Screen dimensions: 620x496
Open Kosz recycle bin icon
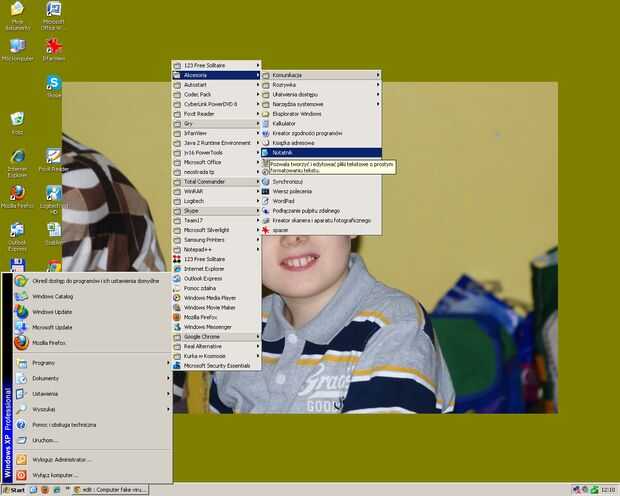click(x=17, y=123)
